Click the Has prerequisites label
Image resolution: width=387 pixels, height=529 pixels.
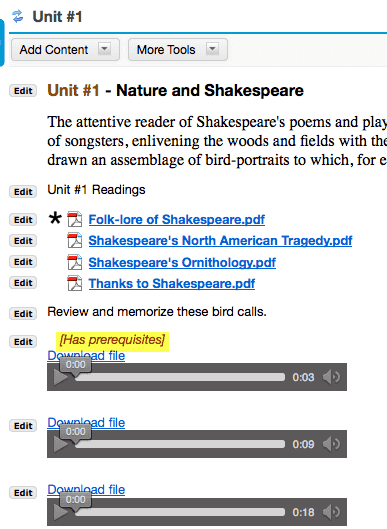[112, 340]
